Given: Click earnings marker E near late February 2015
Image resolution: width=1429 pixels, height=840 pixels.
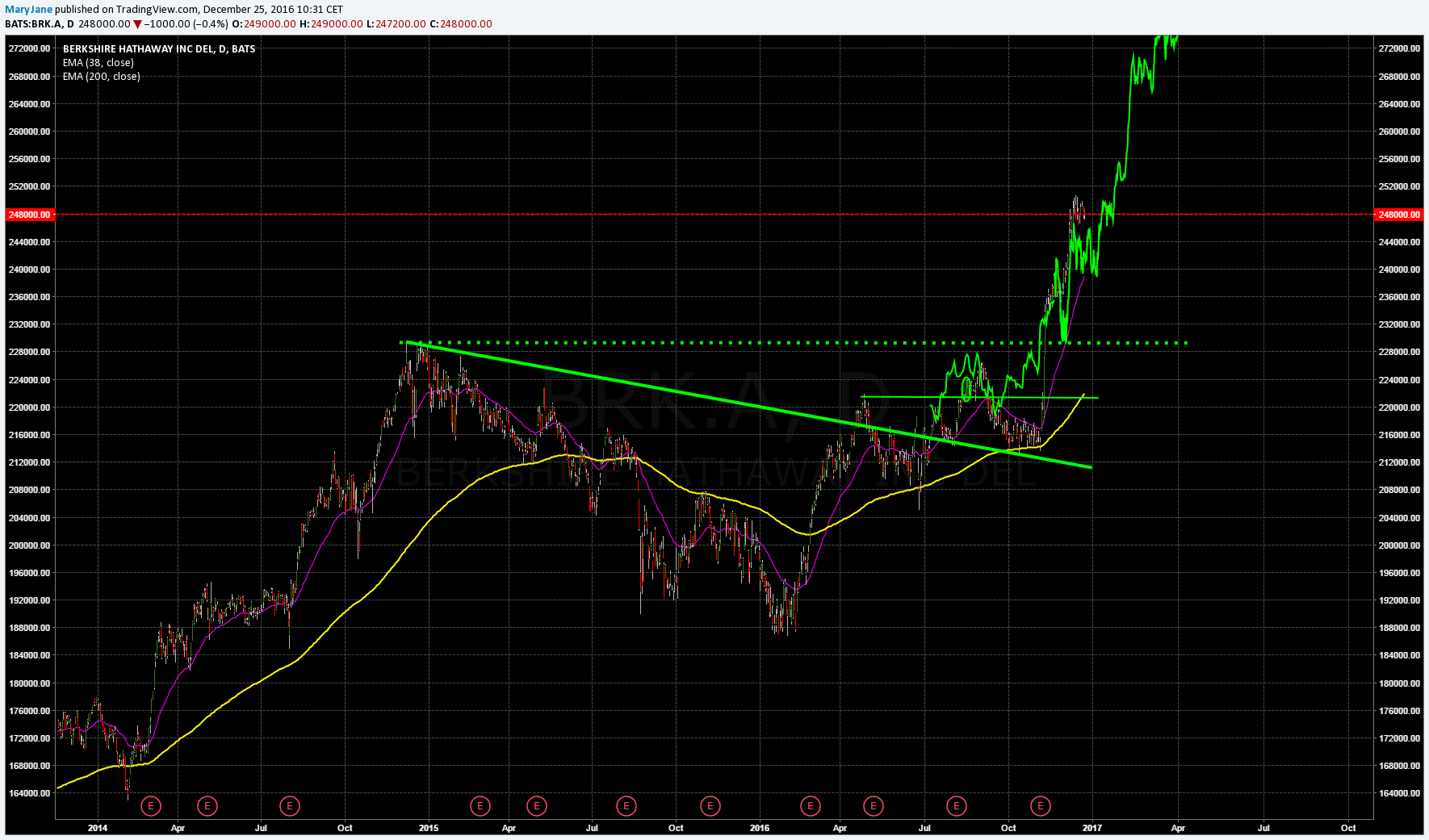Looking at the screenshot, I should click(480, 805).
